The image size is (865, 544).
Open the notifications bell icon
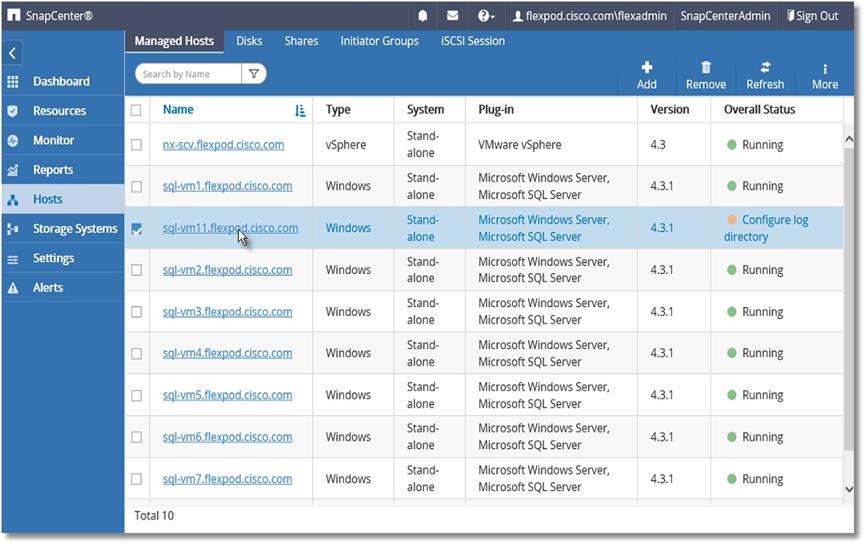click(x=423, y=16)
